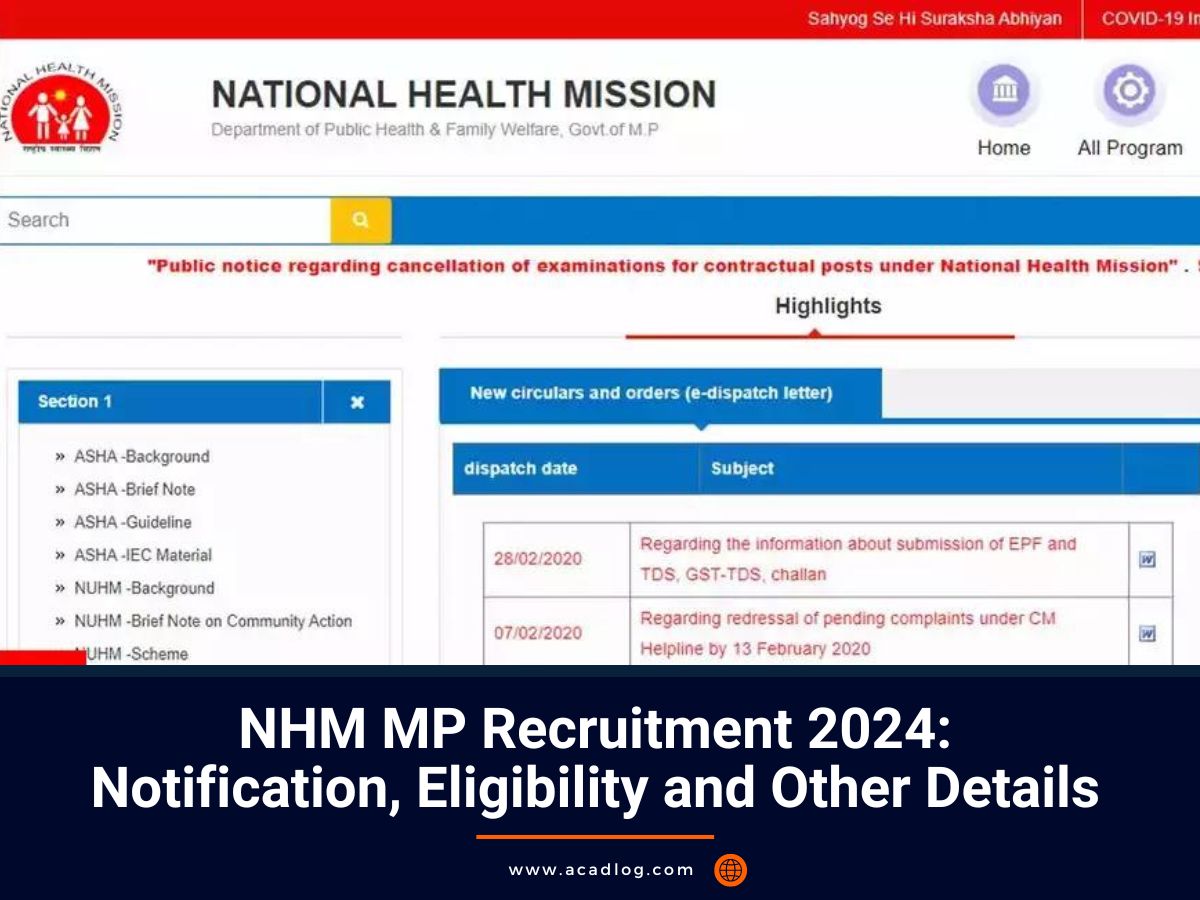1200x900 pixels.
Task: Open the All Program gear icon
Action: 1130,92
